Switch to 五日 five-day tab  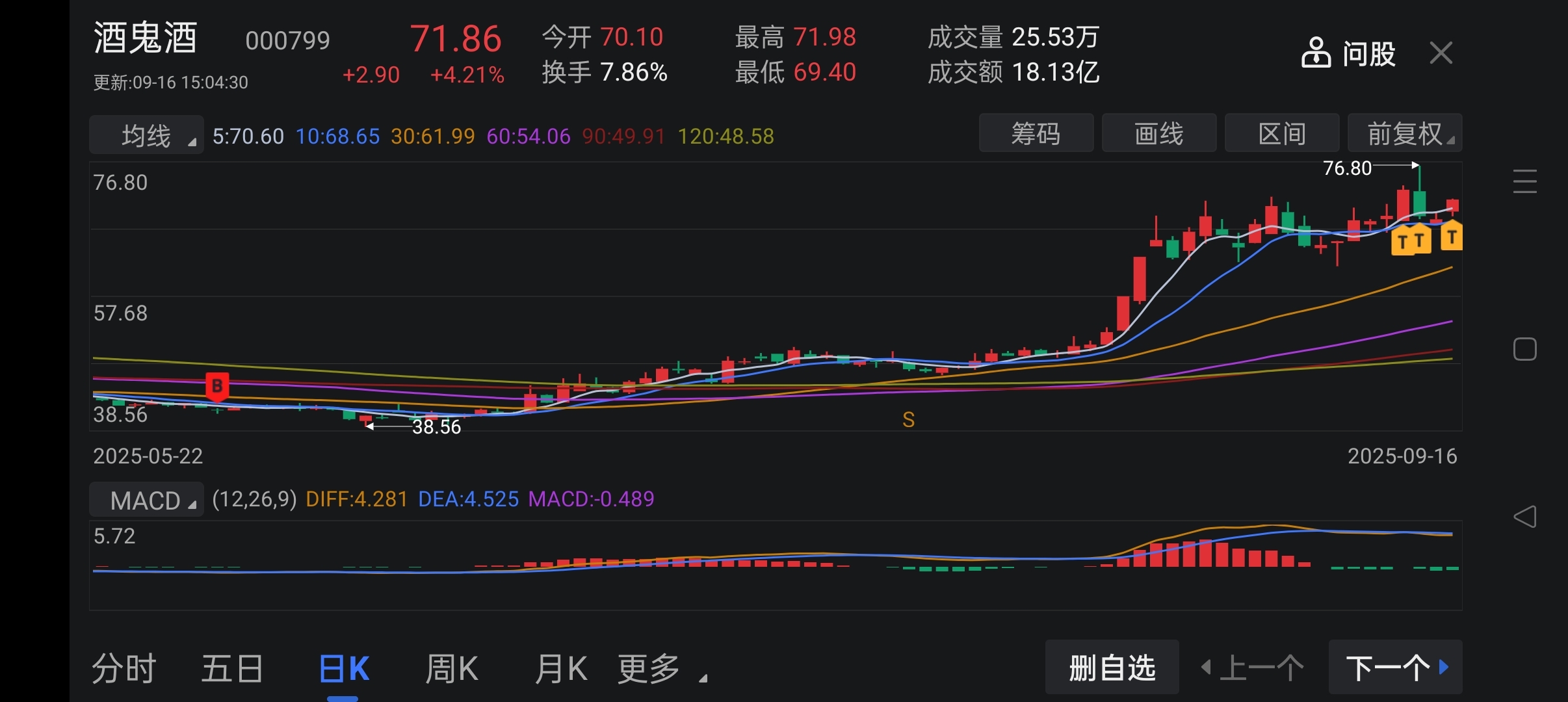tap(232, 668)
